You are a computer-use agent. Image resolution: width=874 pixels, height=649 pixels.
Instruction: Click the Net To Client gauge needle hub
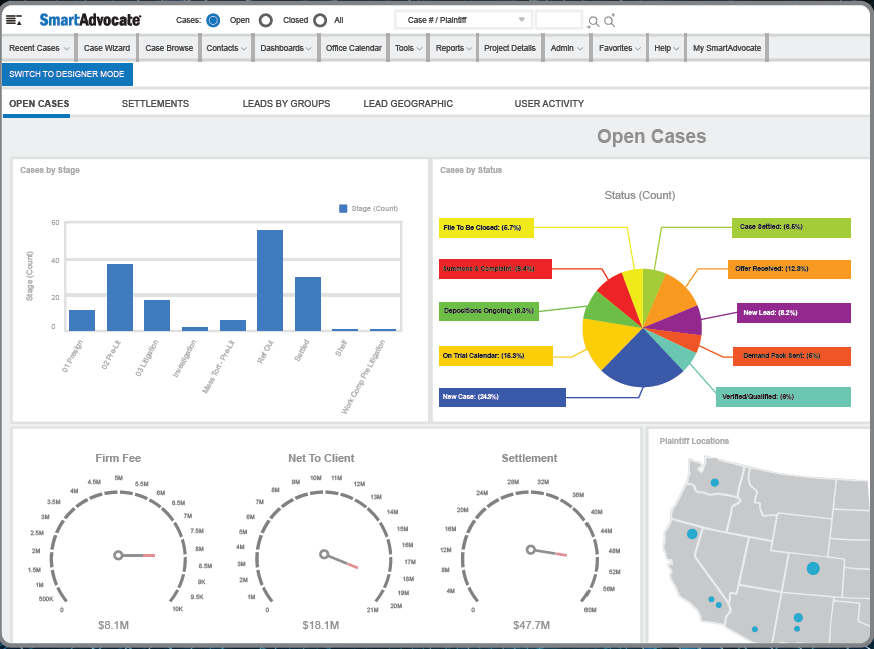(323, 553)
